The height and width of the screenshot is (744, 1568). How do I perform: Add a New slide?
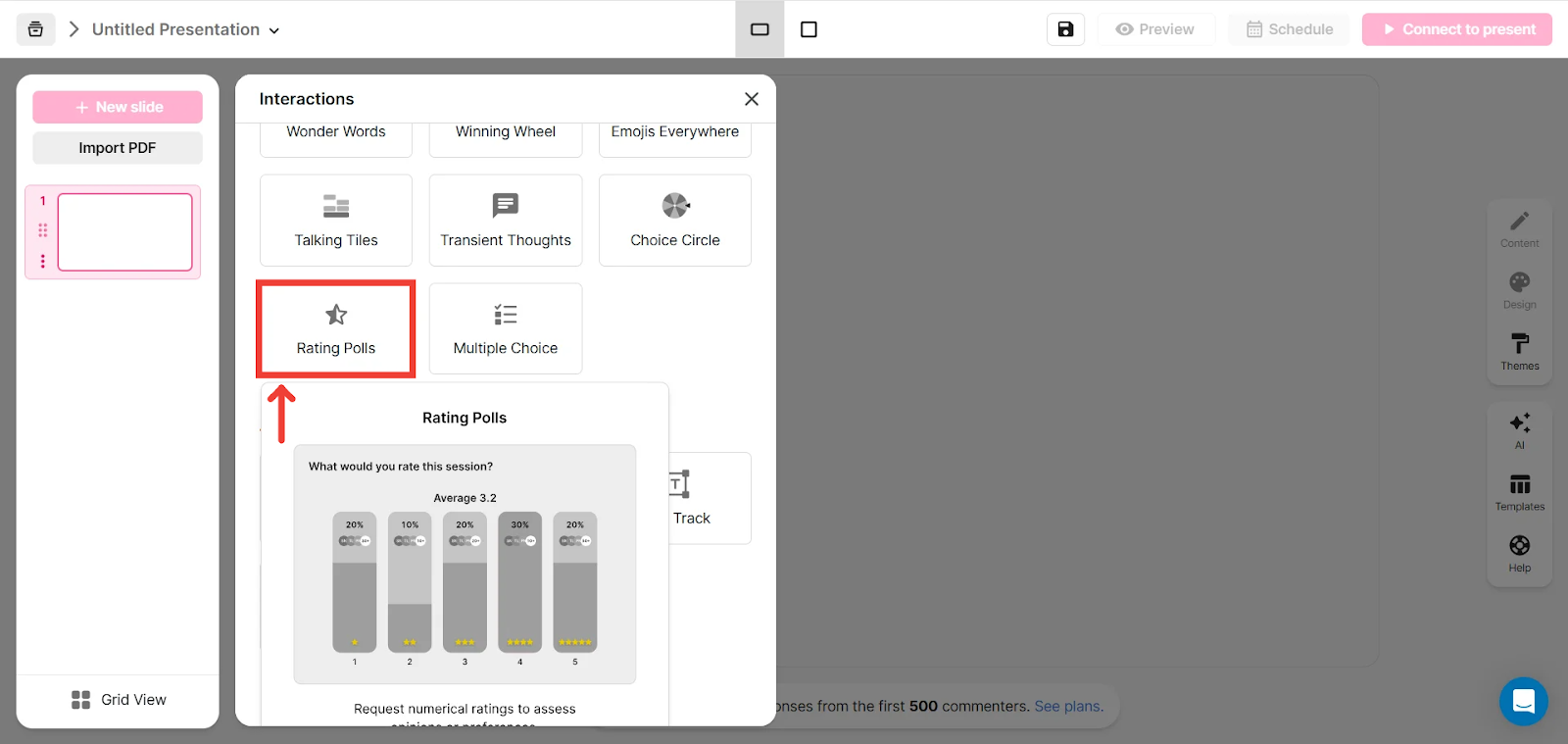tap(118, 107)
